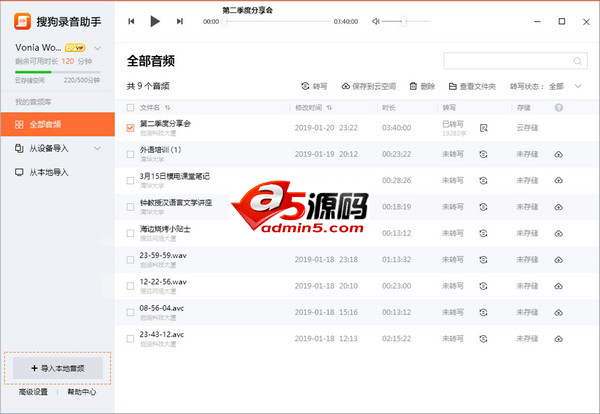Upload 钟教授汉语言文学讲座 to cloud icon
The height and width of the screenshot is (414, 600).
[559, 207]
